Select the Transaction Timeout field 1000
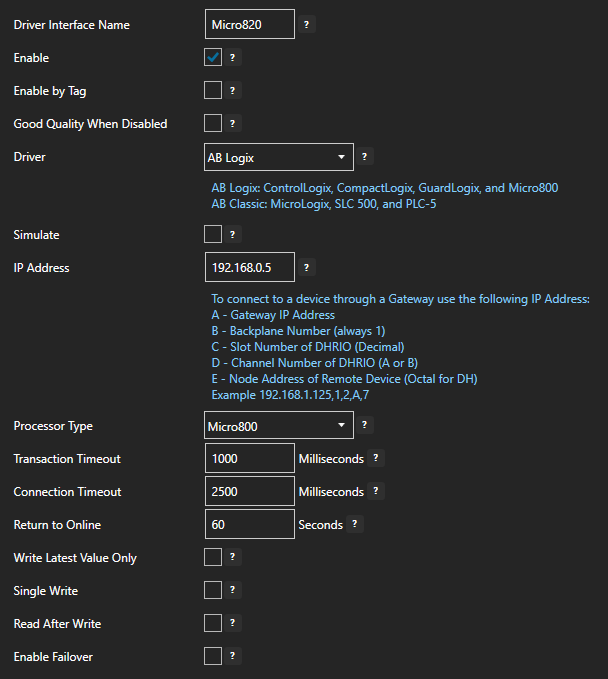 250,458
